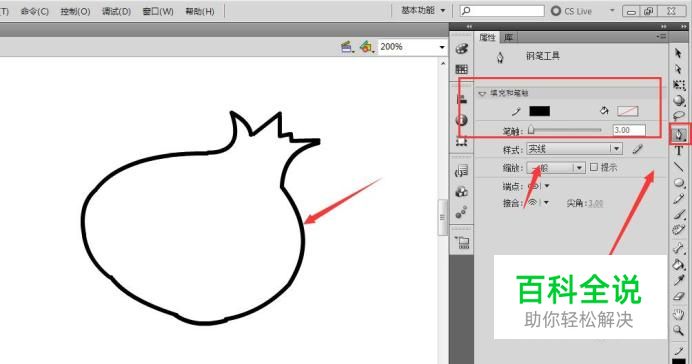Toggle the 提示 stroke hinting checkbox

(x=594, y=167)
